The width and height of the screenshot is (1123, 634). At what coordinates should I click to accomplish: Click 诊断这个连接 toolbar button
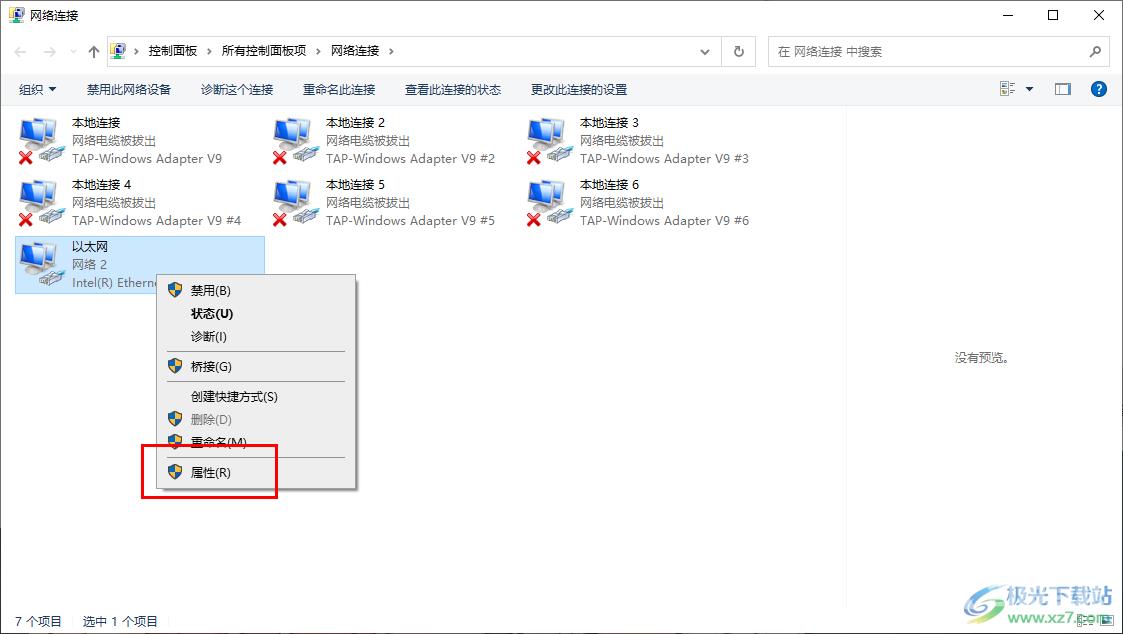(237, 90)
